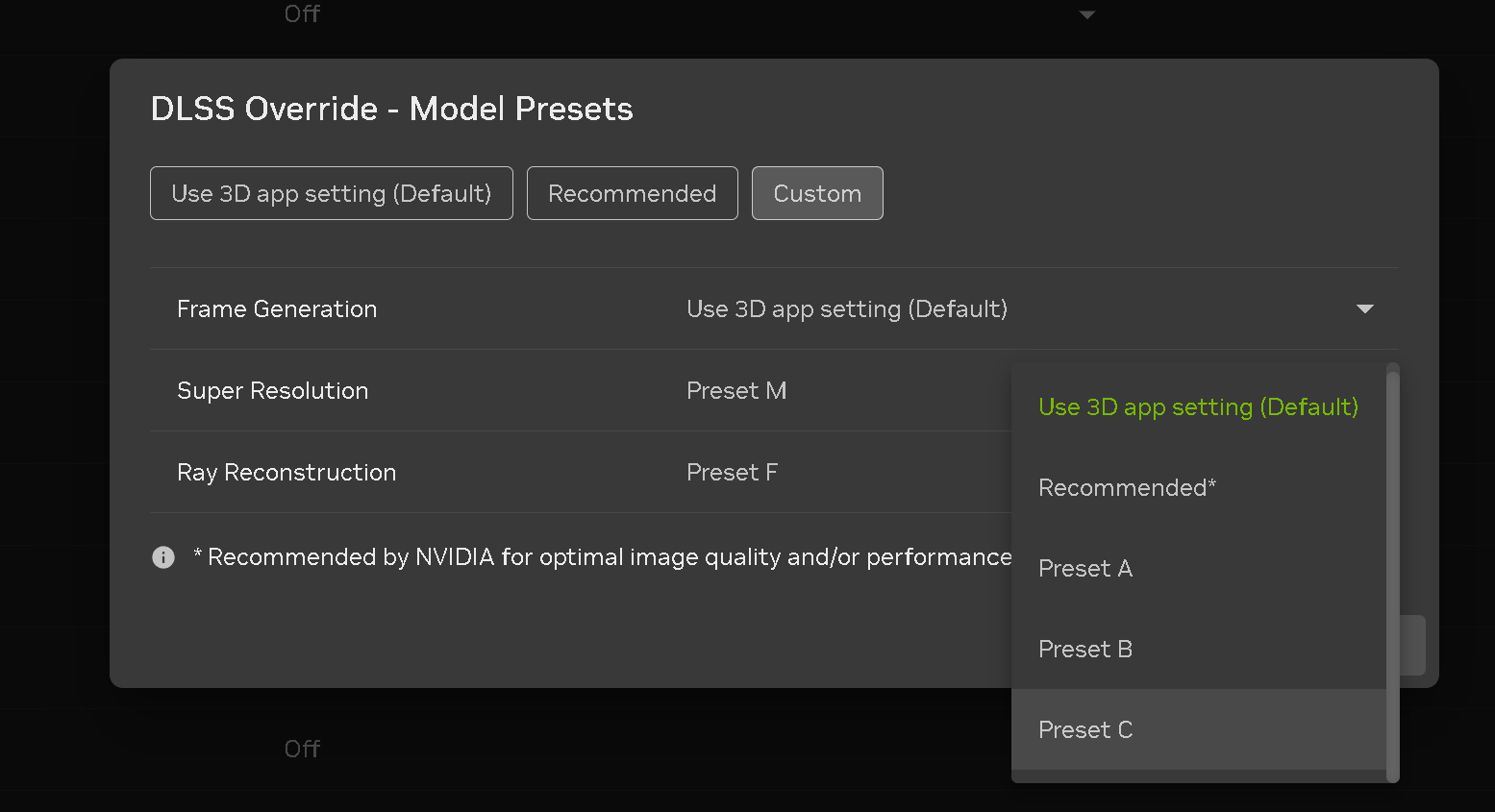Viewport: 1495px width, 812px height.
Task: Click the Frame Generation label
Action: coord(277,308)
